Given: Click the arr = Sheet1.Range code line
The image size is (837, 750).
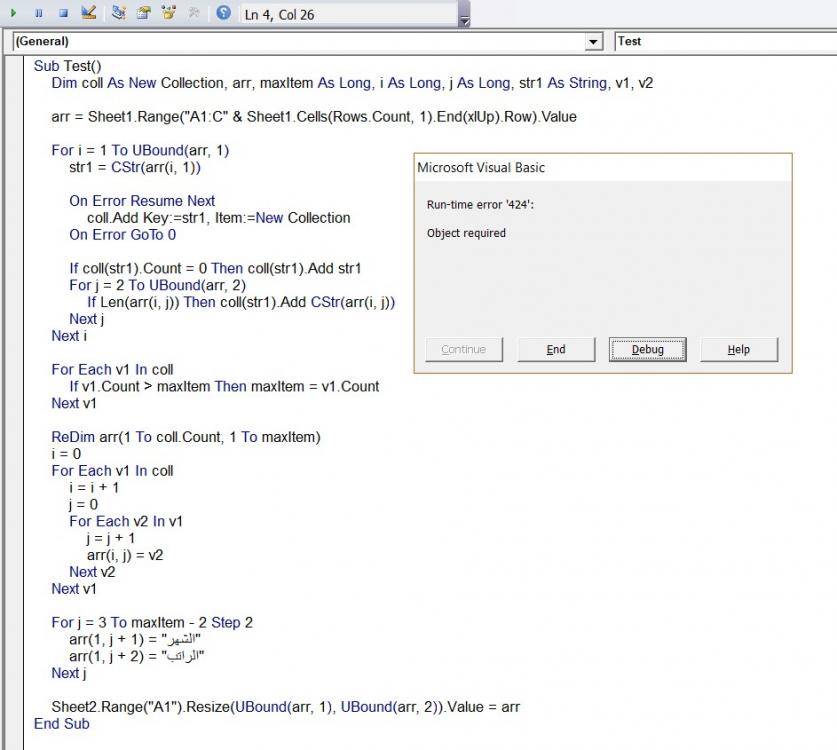Looking at the screenshot, I should [x=314, y=117].
